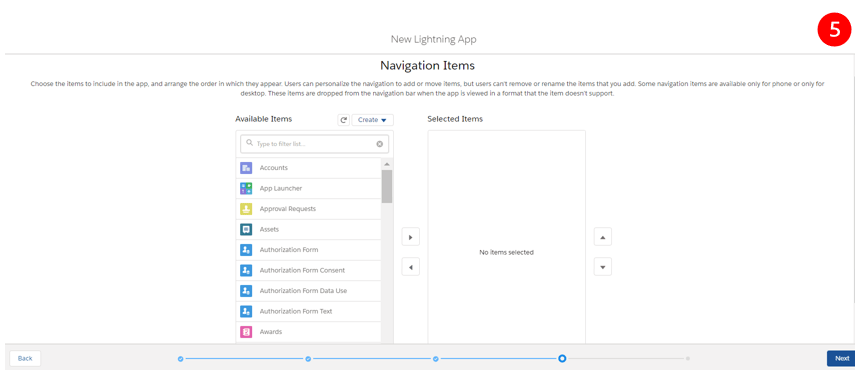The height and width of the screenshot is (373, 860).
Task: Click the Authorization Form item icon
Action: [x=246, y=250]
